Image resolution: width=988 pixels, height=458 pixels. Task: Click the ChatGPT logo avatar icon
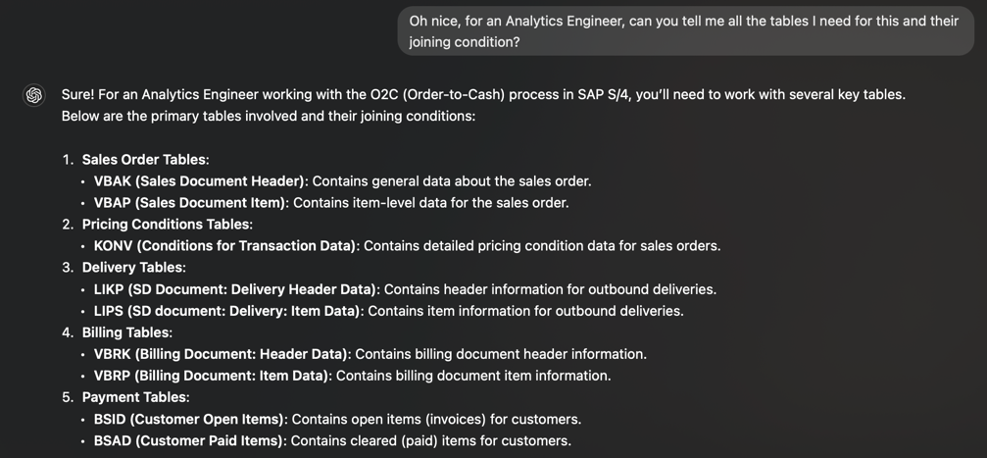click(34, 95)
